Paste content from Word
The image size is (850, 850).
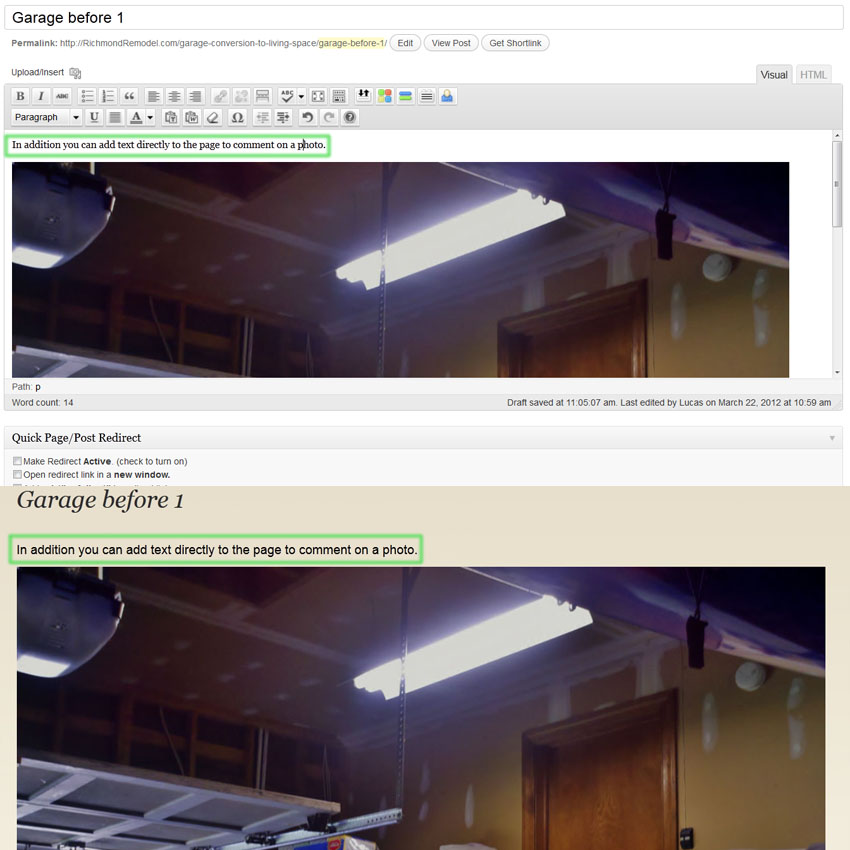(190, 117)
